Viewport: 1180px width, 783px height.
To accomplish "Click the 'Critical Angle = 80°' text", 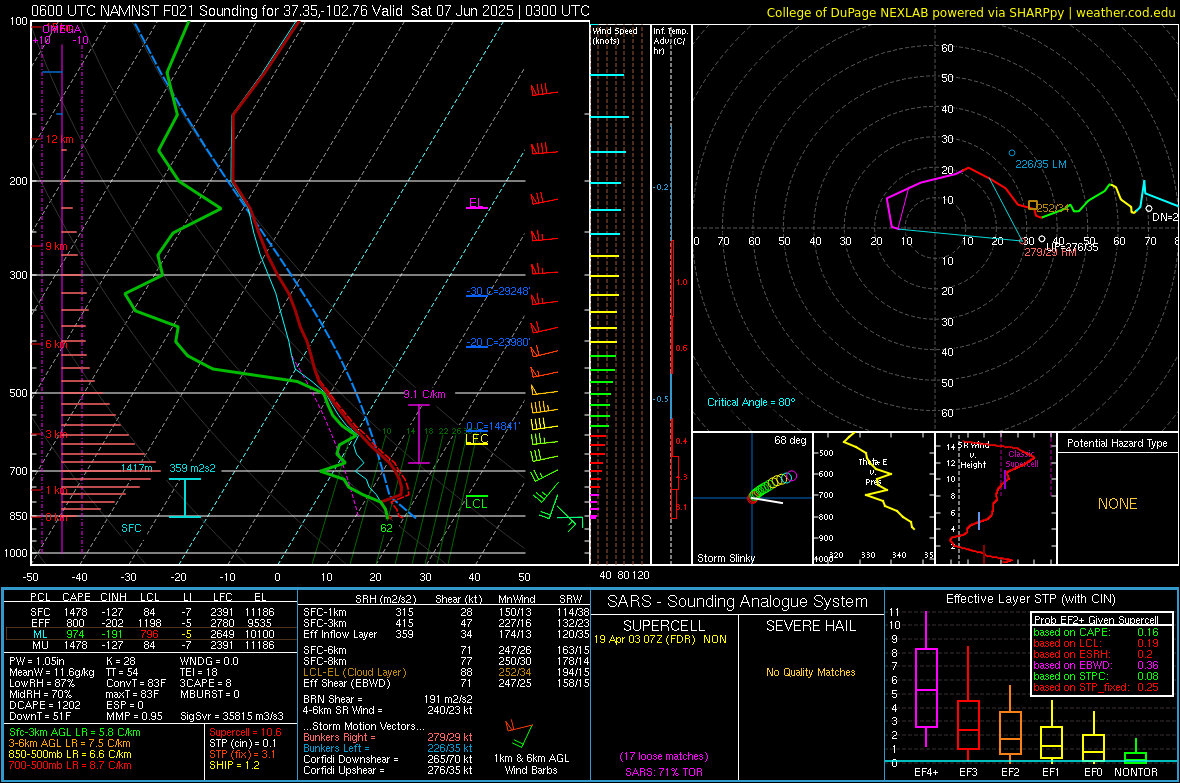I will point(751,403).
